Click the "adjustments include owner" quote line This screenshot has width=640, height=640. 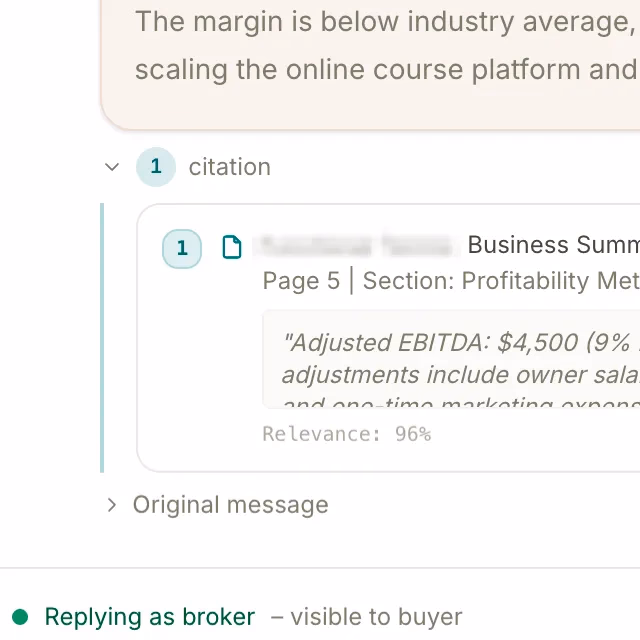pos(460,375)
